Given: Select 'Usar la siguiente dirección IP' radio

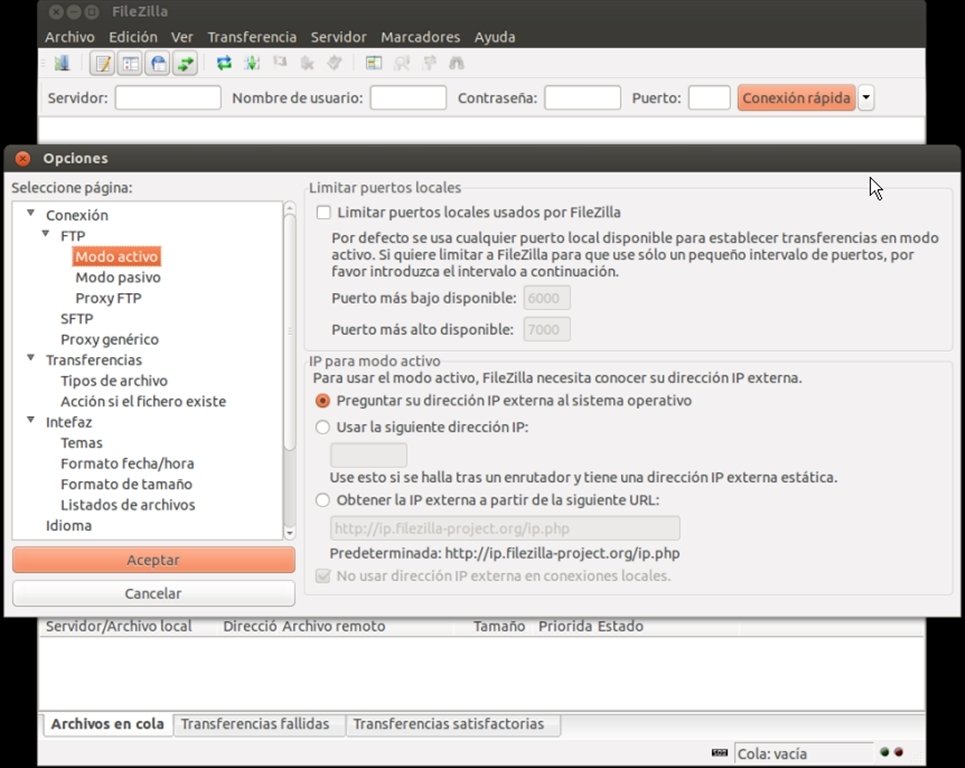Looking at the screenshot, I should (322, 427).
